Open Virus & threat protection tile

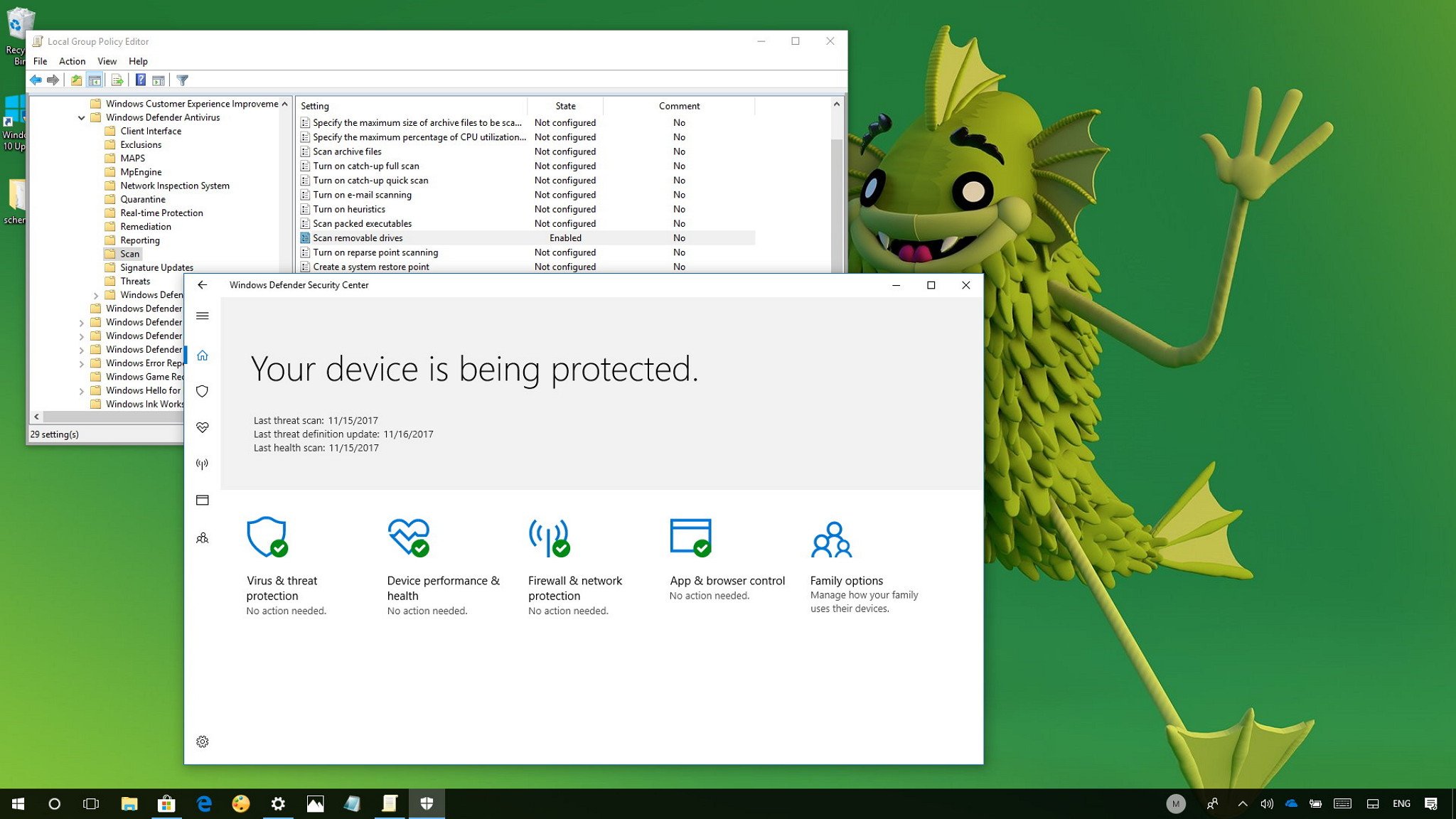pyautogui.click(x=287, y=567)
